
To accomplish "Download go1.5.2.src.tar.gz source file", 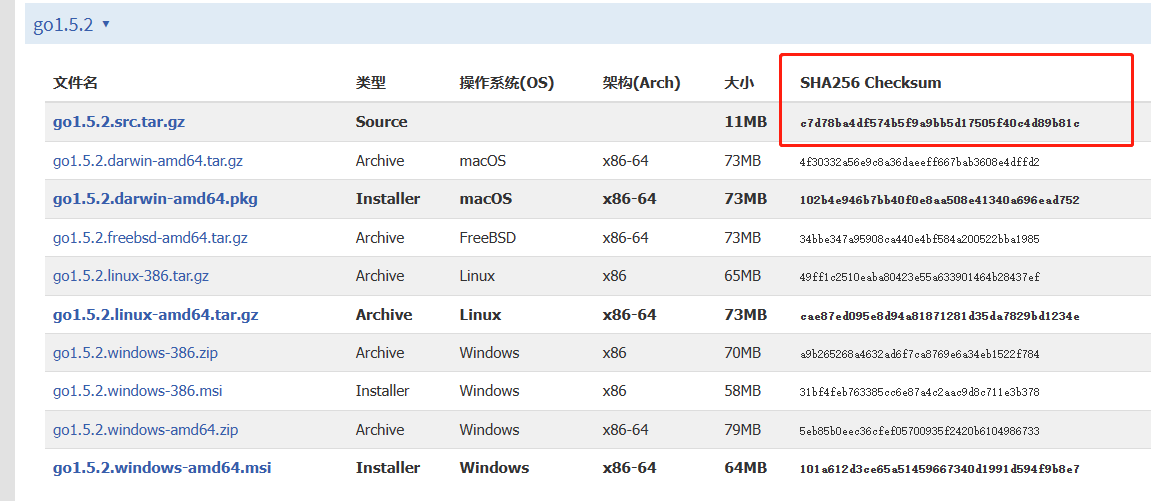I will [x=118, y=122].
